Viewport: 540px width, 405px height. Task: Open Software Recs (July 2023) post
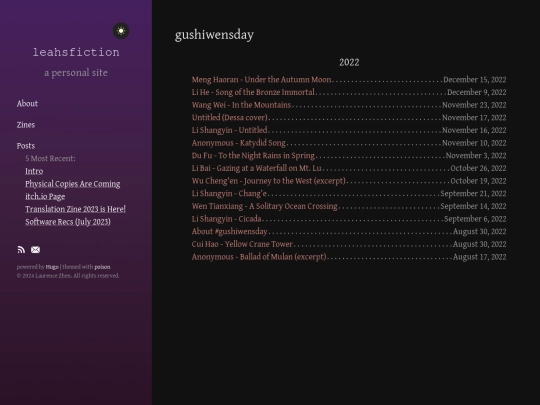point(68,222)
